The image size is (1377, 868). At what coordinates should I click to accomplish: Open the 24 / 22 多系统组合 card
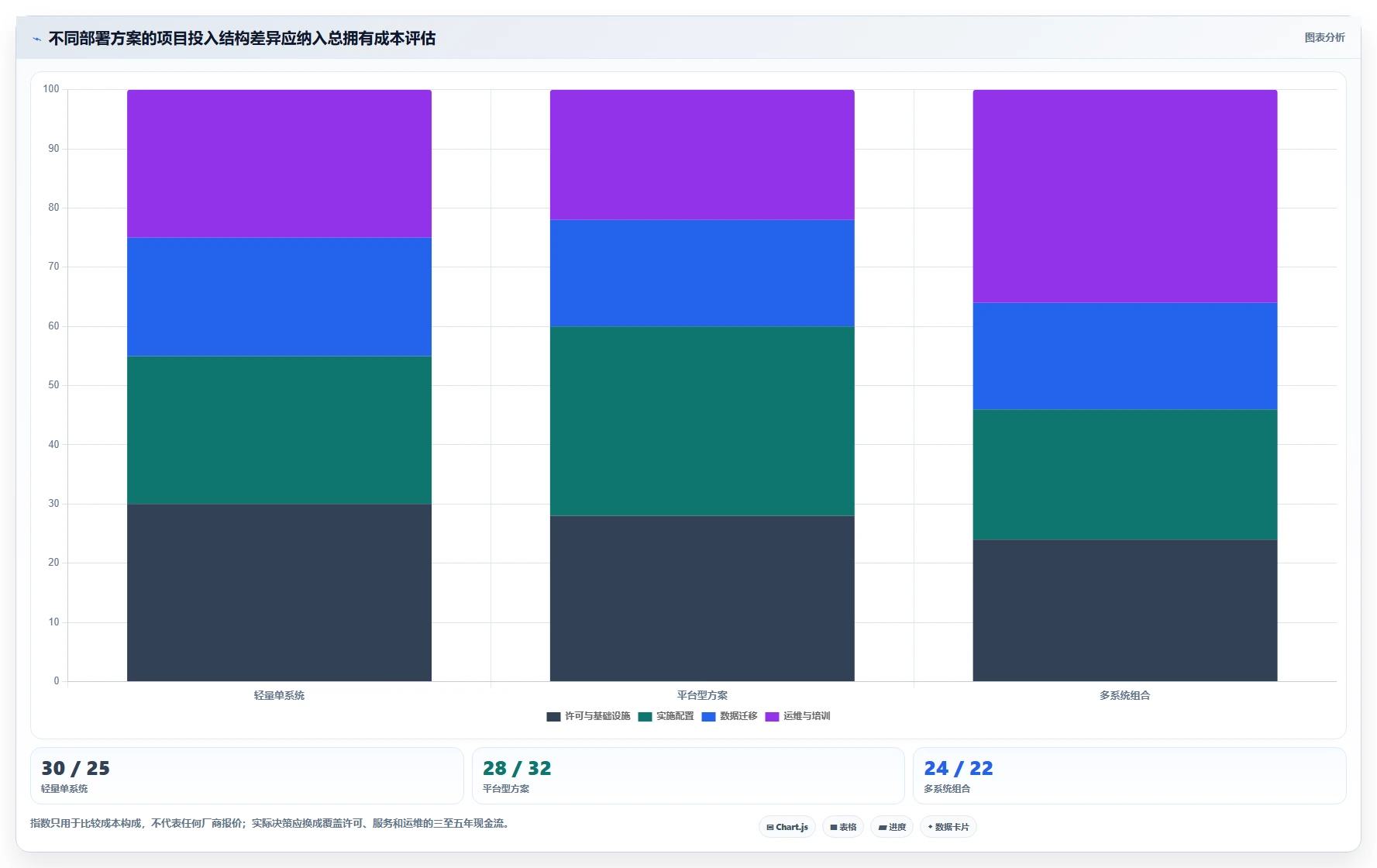point(1129,776)
